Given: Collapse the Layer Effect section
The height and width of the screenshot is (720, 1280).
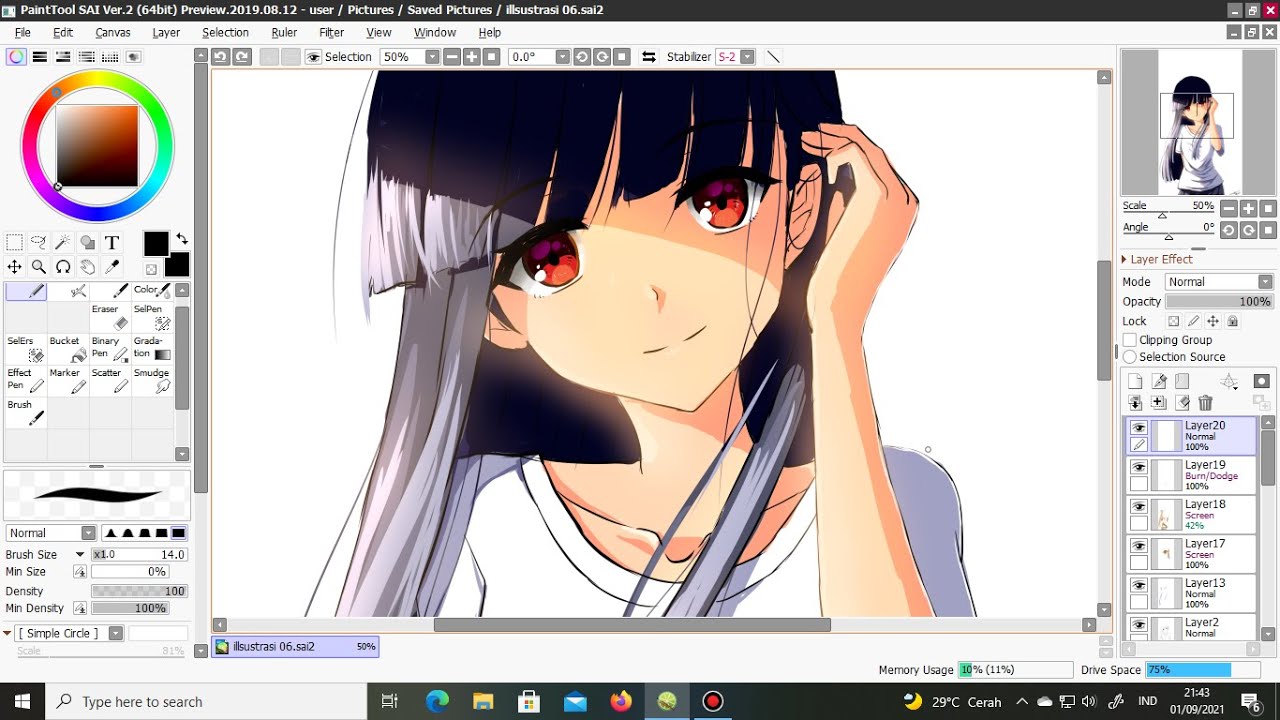Looking at the screenshot, I should click(x=1125, y=259).
